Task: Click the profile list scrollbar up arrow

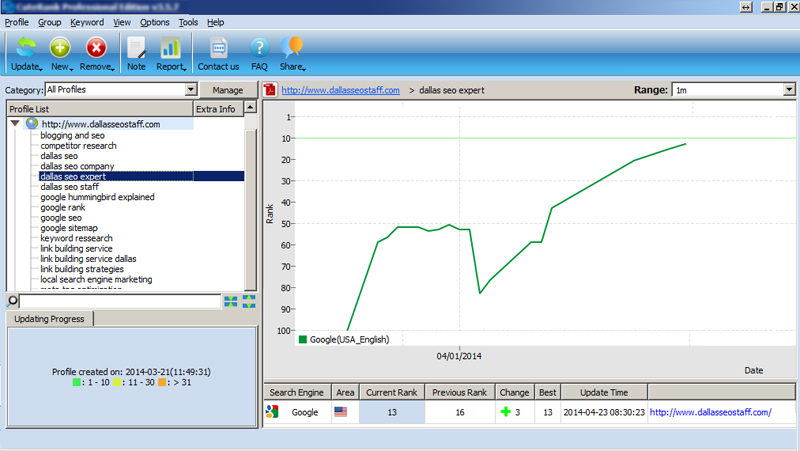Action: 250,108
